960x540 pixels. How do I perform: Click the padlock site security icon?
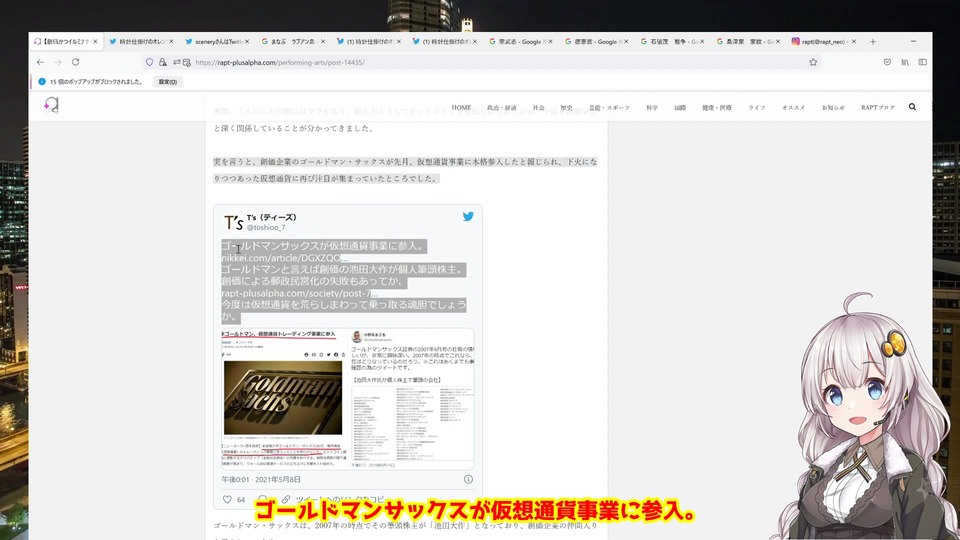pos(163,62)
